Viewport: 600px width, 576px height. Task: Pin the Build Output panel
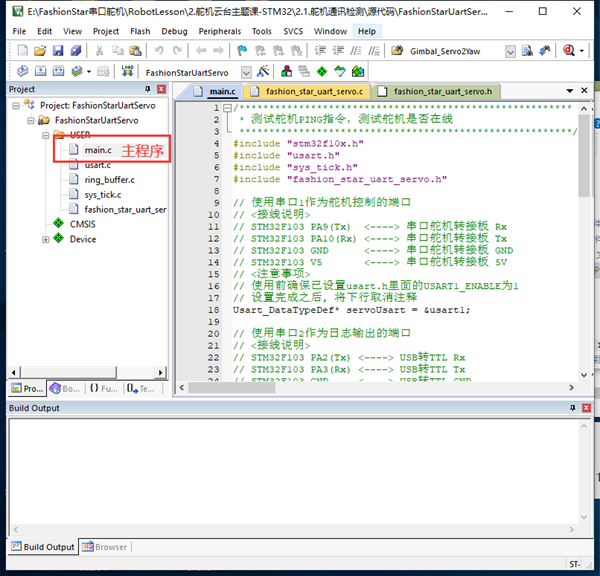click(x=572, y=408)
